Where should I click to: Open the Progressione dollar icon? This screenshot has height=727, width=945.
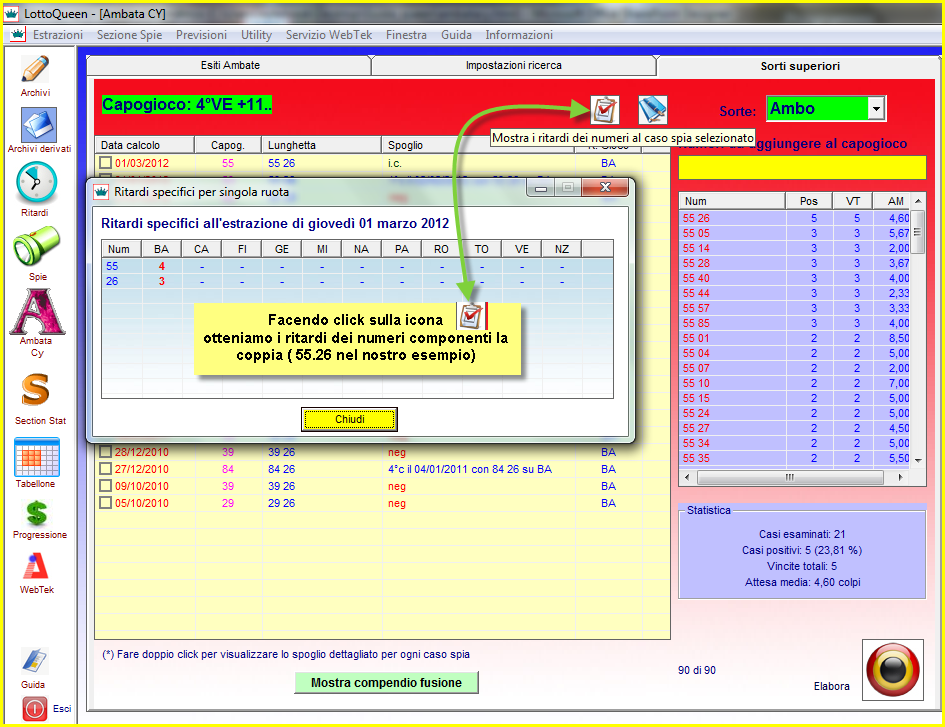(x=37, y=514)
